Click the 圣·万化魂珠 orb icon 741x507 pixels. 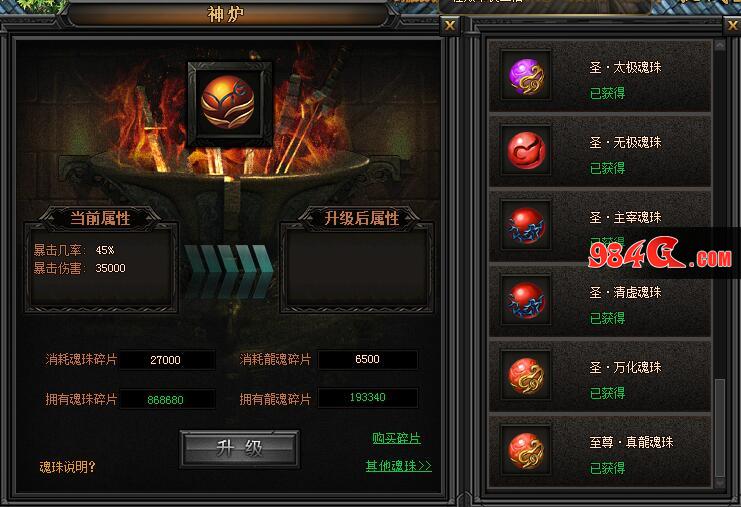click(x=526, y=375)
